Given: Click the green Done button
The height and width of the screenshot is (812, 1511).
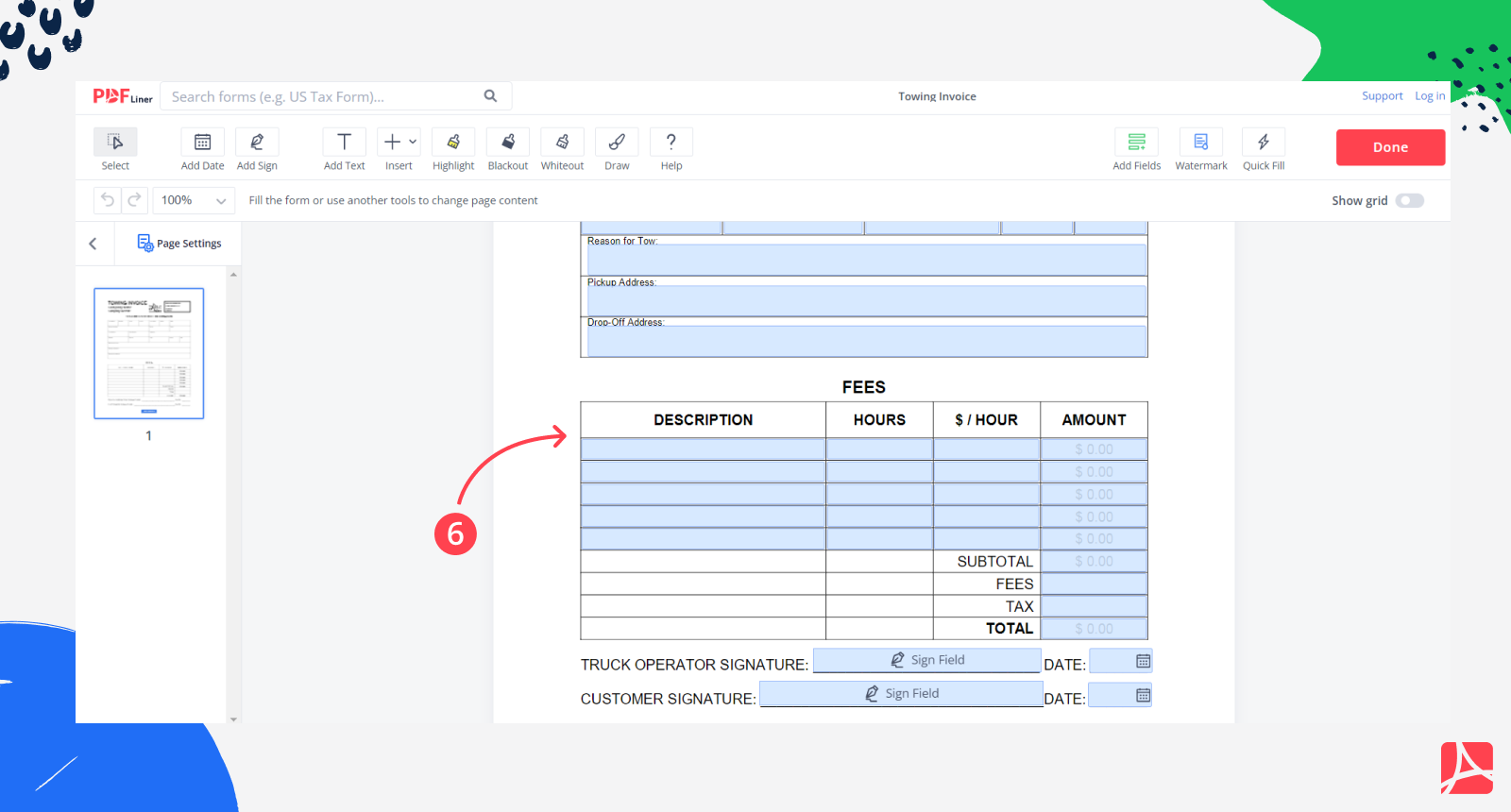Looking at the screenshot, I should [1390, 147].
